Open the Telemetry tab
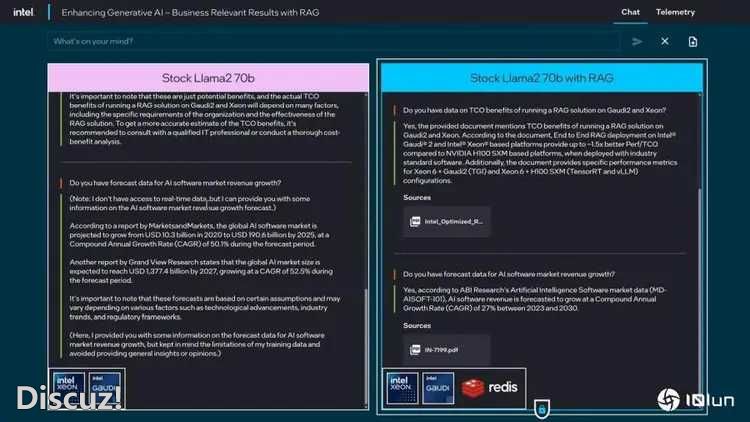The height and width of the screenshot is (422, 750). point(675,12)
